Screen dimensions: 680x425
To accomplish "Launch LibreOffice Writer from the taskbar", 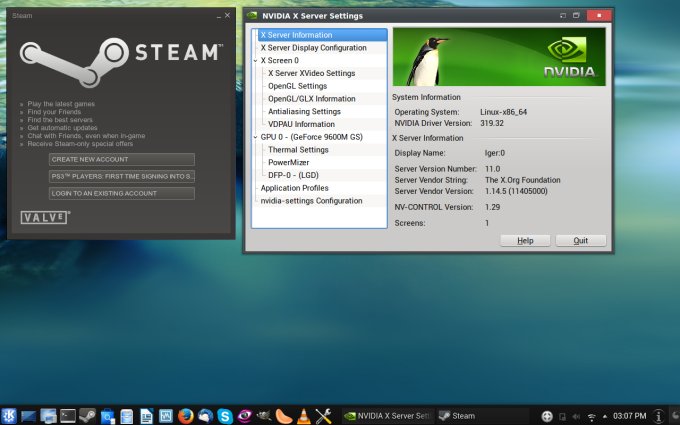I will (x=147, y=417).
